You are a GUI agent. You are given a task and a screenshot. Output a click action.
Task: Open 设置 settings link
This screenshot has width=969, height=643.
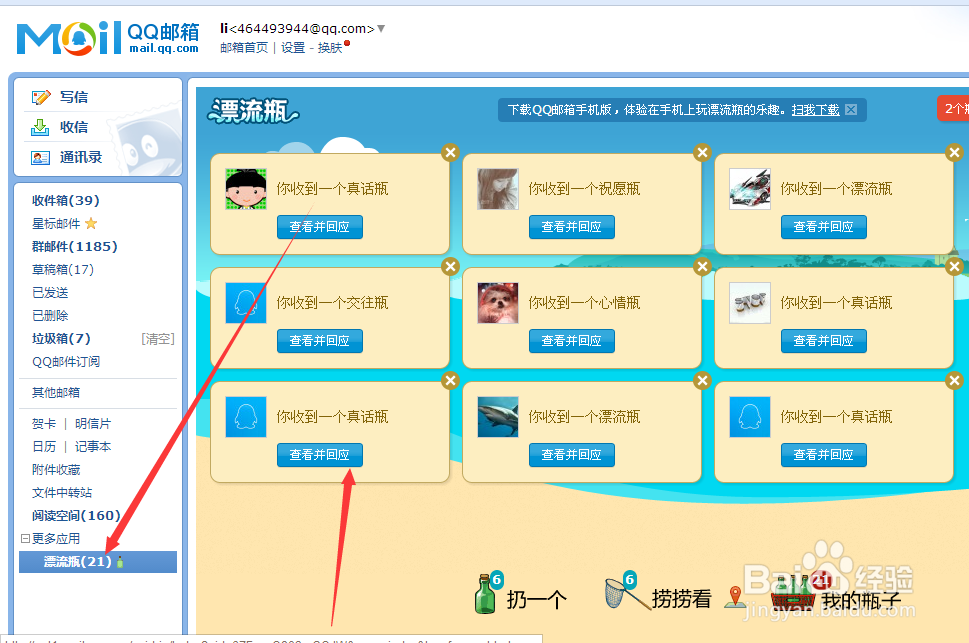click(293, 48)
